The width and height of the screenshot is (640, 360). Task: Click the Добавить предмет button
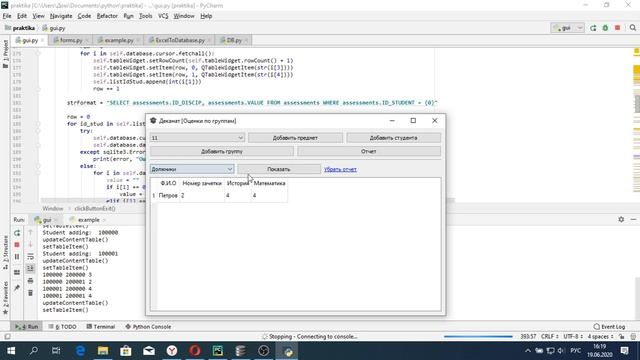click(x=295, y=138)
